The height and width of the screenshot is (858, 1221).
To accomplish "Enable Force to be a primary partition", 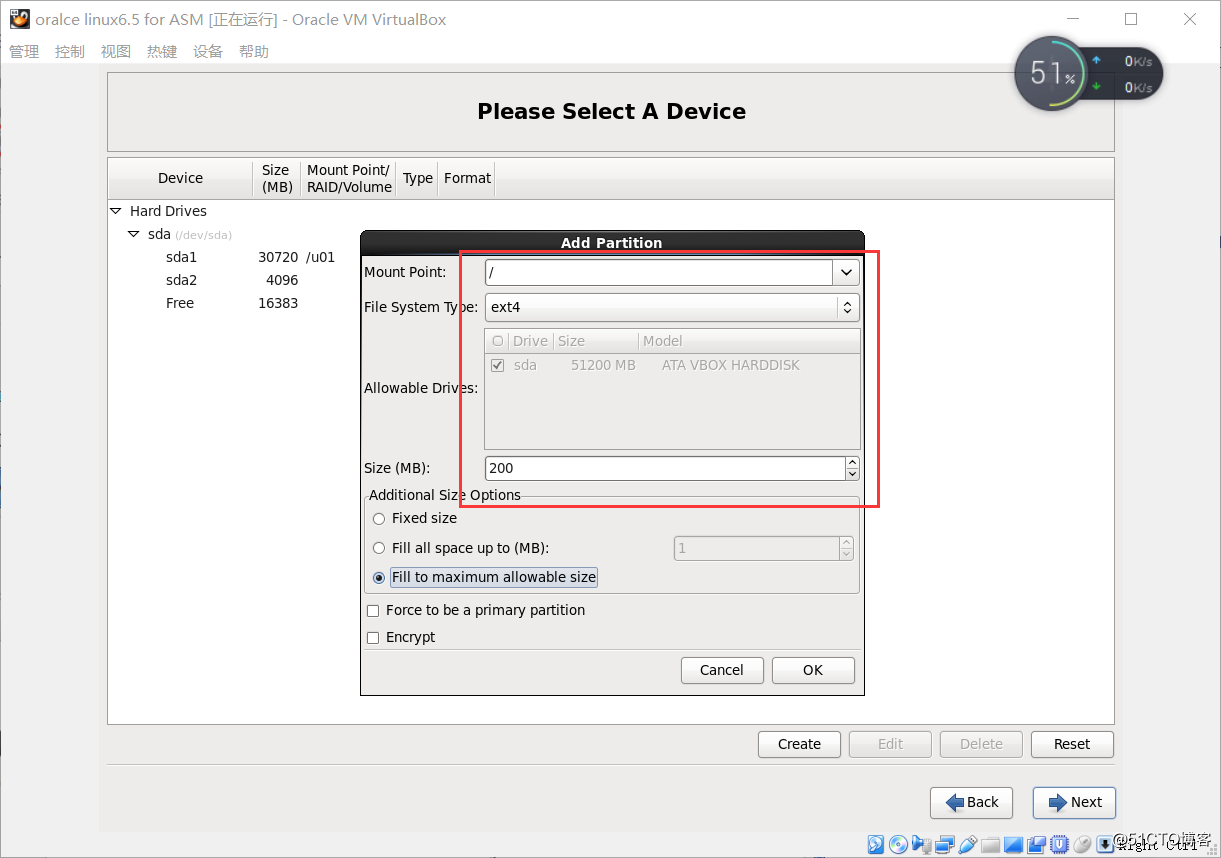I will [x=373, y=611].
